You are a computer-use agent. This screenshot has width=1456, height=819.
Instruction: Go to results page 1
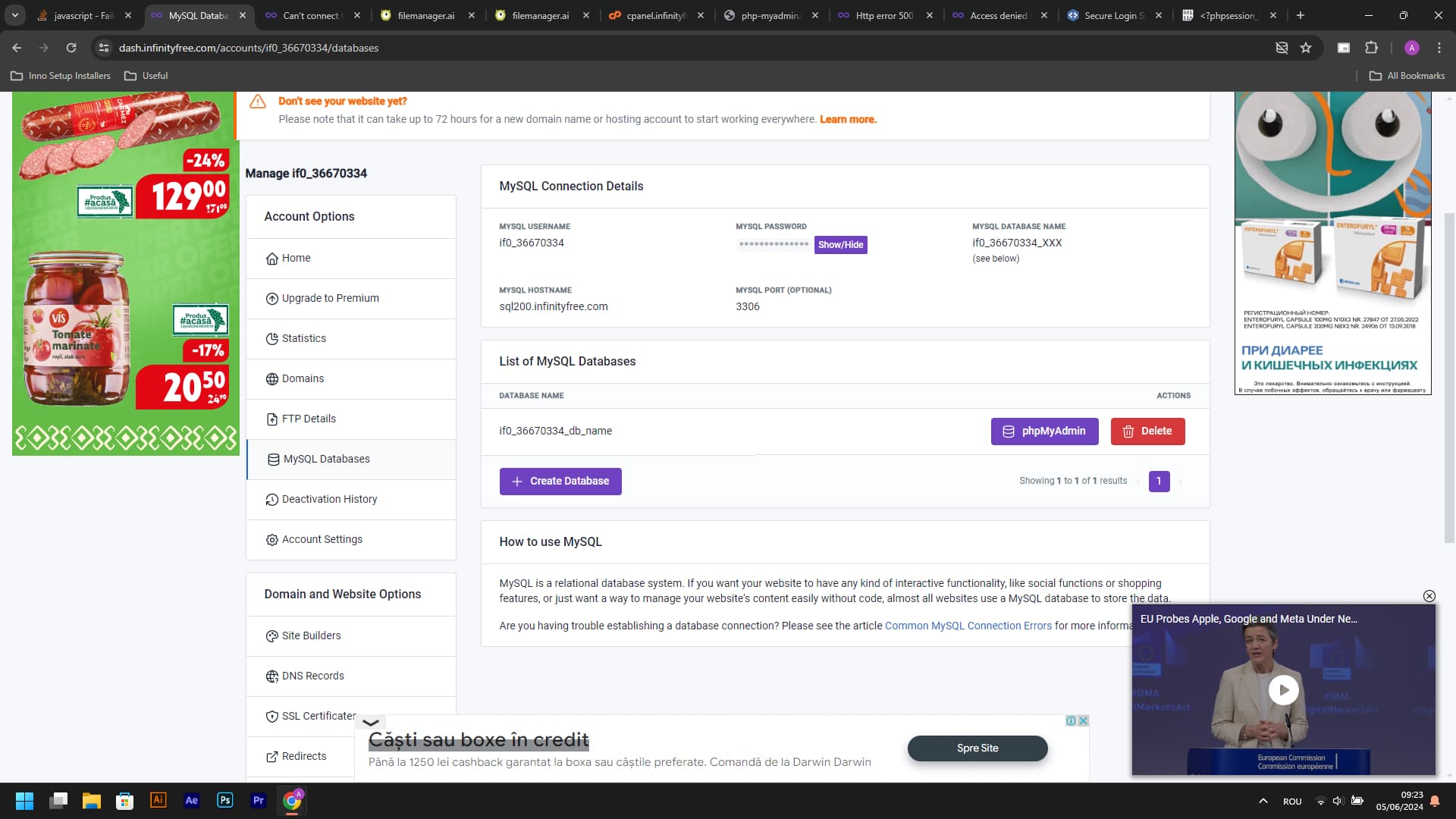[x=1159, y=481]
